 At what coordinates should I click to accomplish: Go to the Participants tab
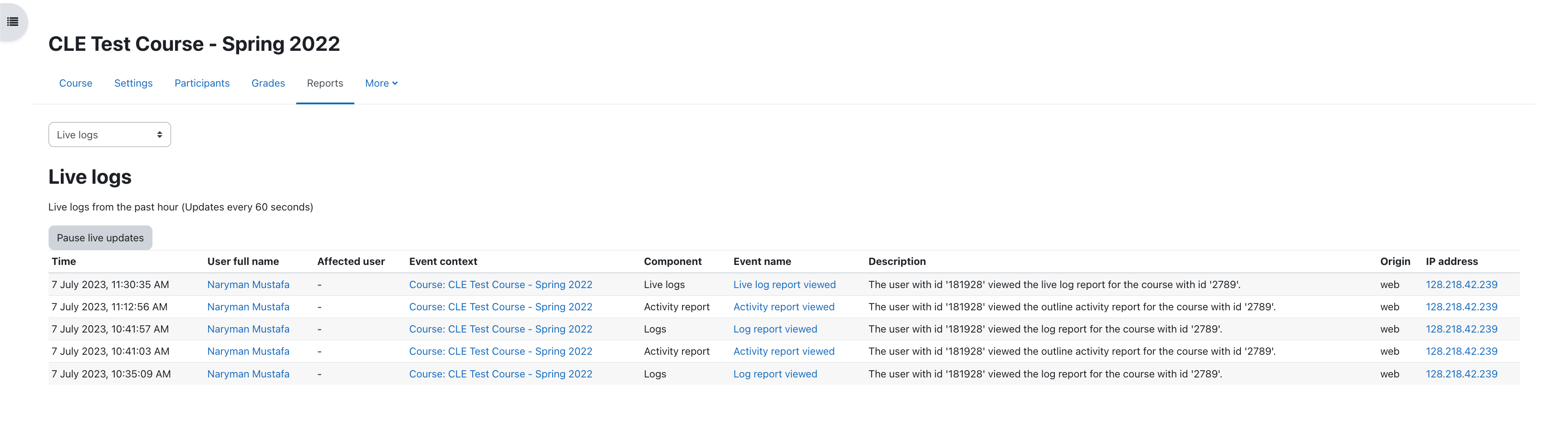click(x=202, y=83)
